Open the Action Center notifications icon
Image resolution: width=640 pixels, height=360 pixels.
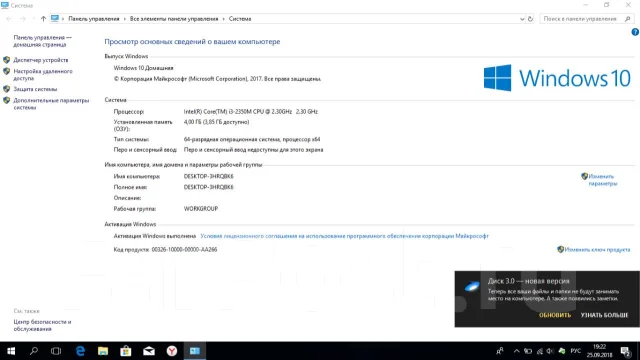click(x=625, y=351)
